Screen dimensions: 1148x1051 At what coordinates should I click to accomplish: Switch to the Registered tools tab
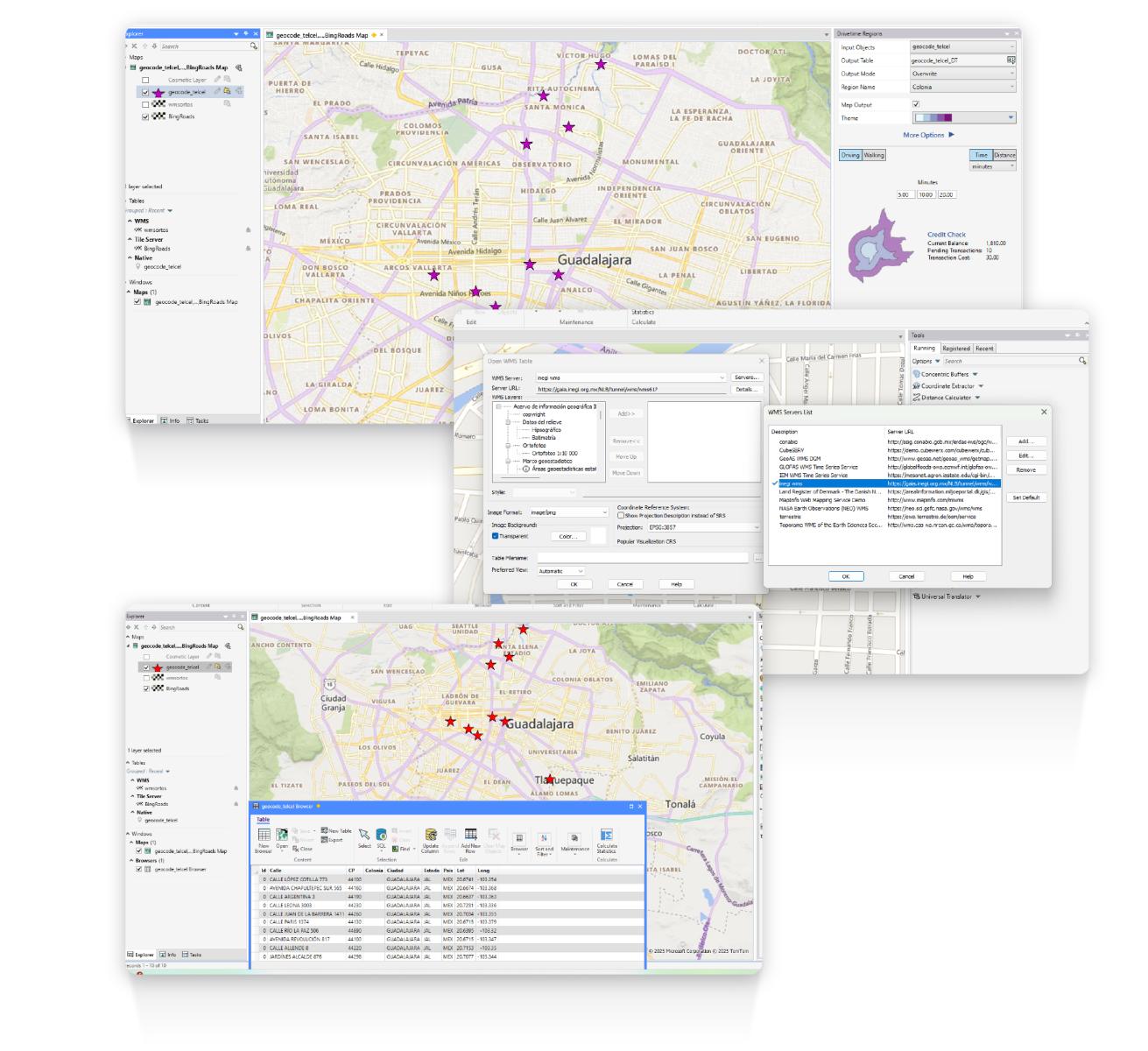point(955,349)
